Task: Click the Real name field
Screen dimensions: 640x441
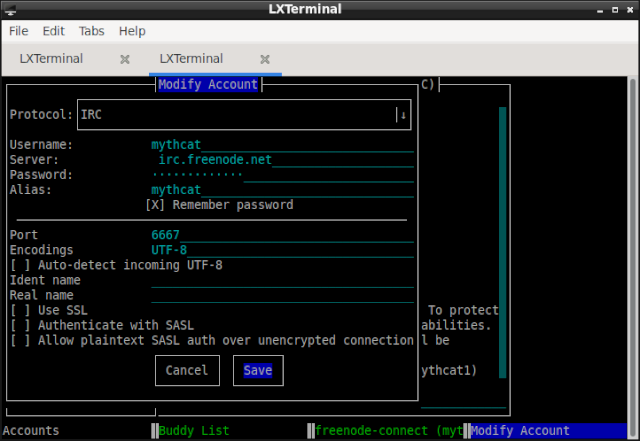Action: pyautogui.click(x=282, y=296)
